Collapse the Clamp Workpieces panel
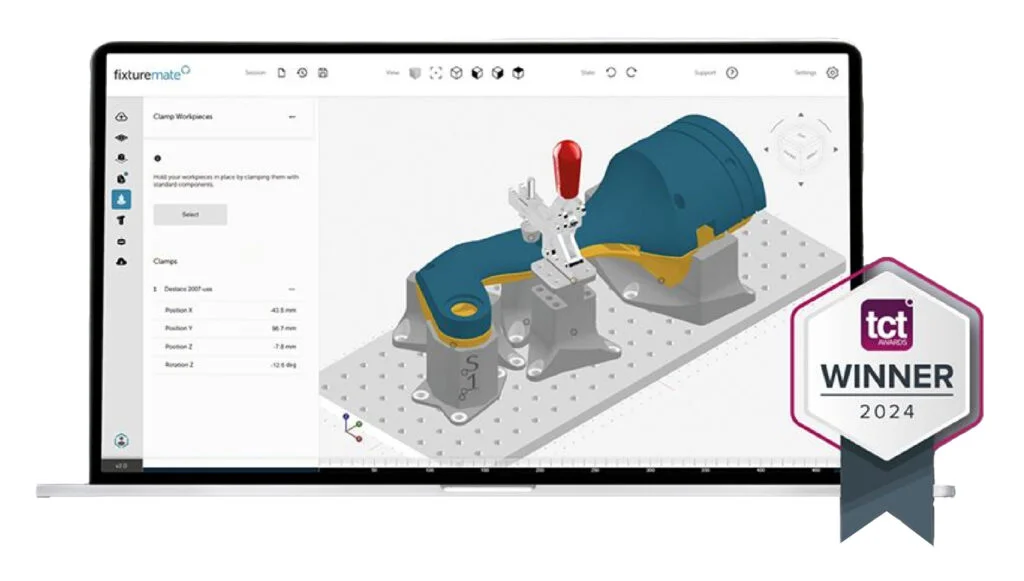Viewport: 1024px width, 581px height. click(292, 117)
